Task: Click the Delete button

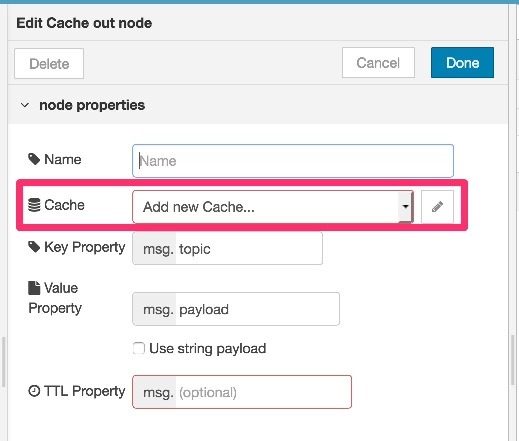Action: [x=49, y=64]
